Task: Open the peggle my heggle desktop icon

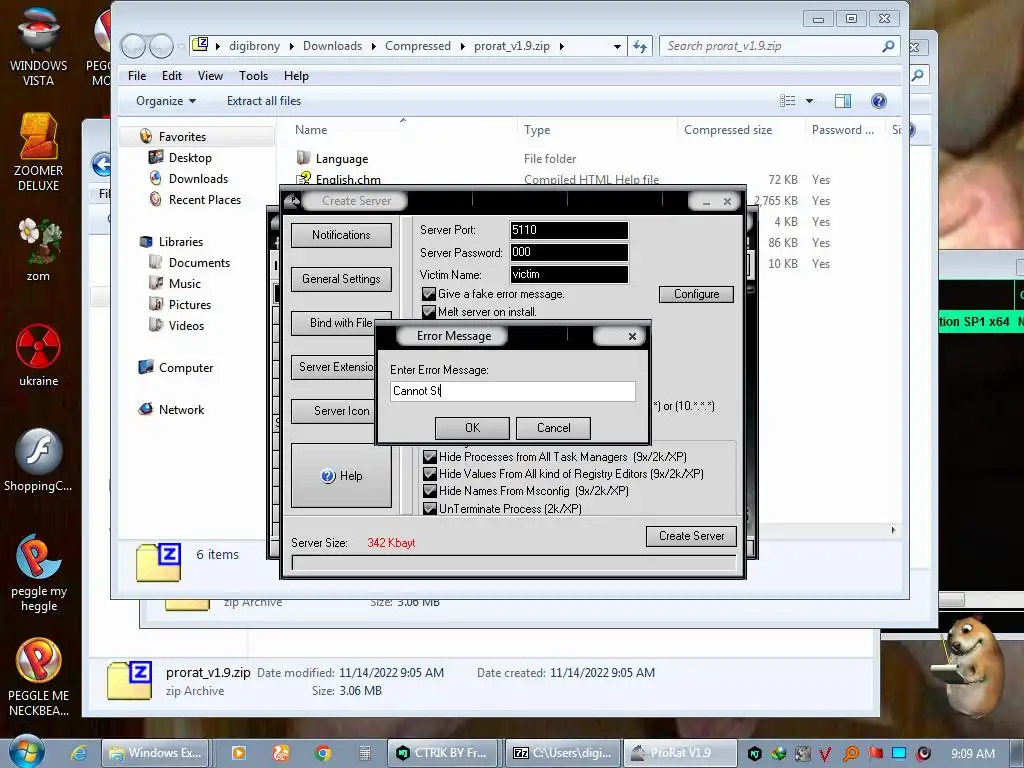Action: tap(39, 572)
